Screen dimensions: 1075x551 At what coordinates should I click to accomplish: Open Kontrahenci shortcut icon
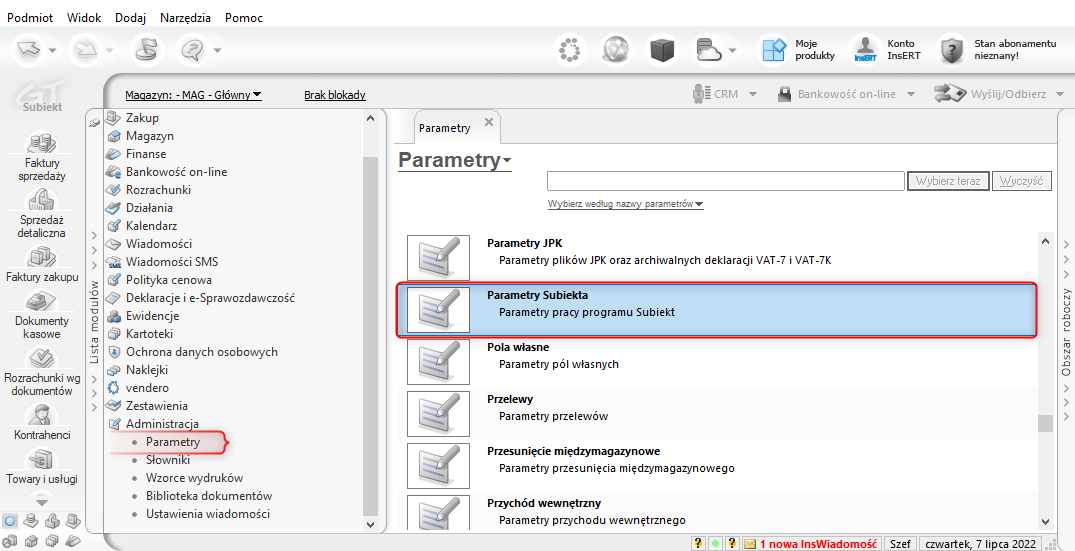pyautogui.click(x=42, y=415)
